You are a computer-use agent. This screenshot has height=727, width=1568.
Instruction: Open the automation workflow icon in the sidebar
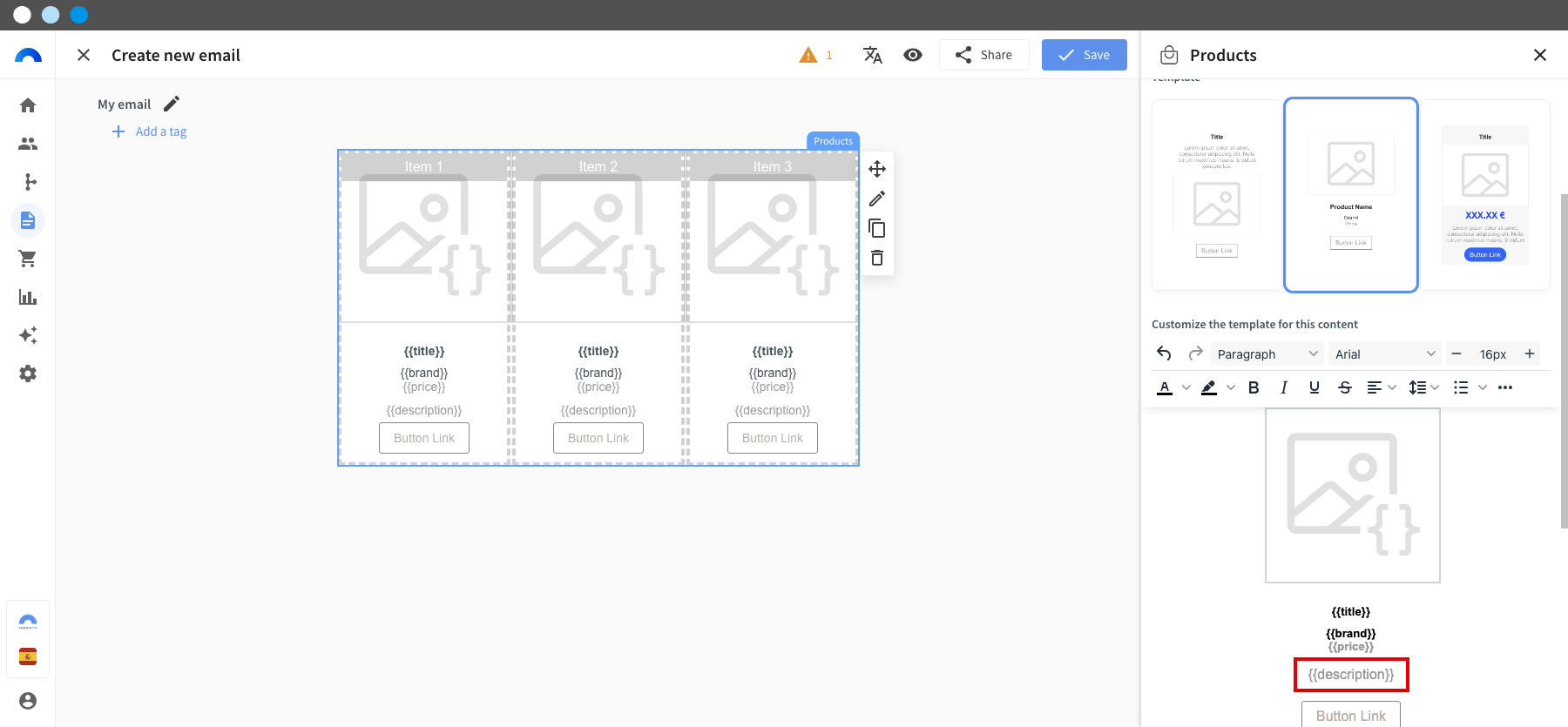tap(28, 182)
